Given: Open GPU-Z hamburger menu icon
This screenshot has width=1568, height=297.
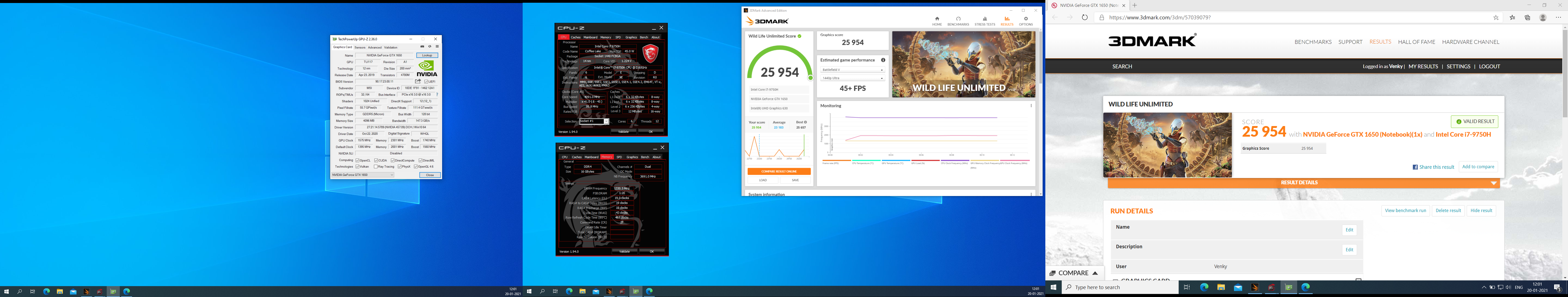Looking at the screenshot, I should tap(437, 47).
